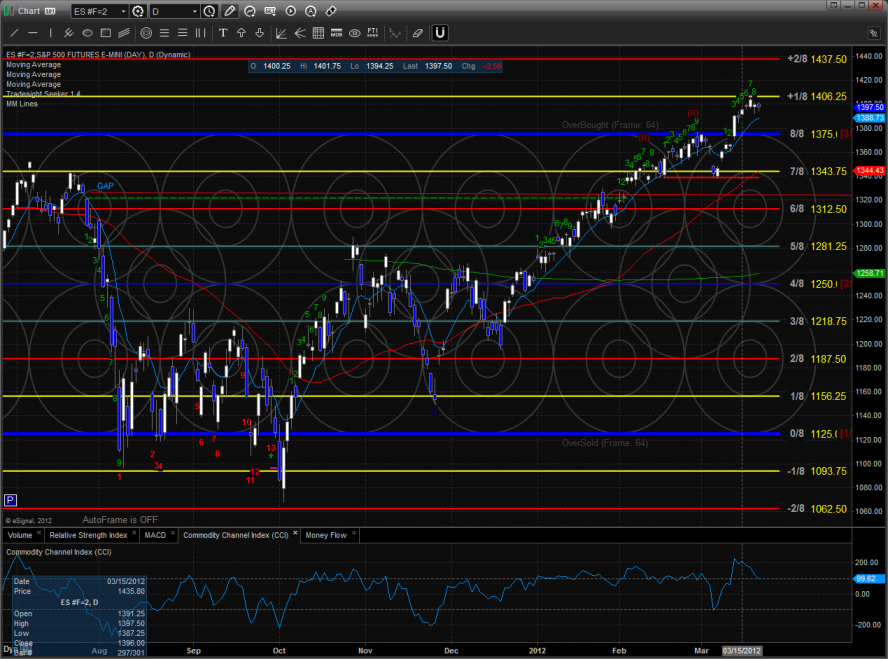Screen dimensions: 888x659
Task: Pick the ellipse drawing tool
Action: tap(87, 33)
